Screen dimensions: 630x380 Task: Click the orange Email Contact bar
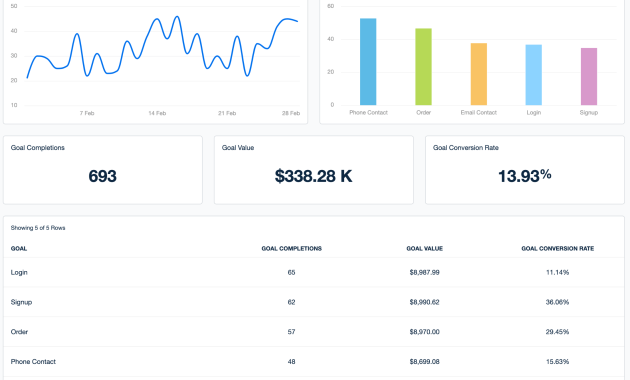tap(479, 74)
